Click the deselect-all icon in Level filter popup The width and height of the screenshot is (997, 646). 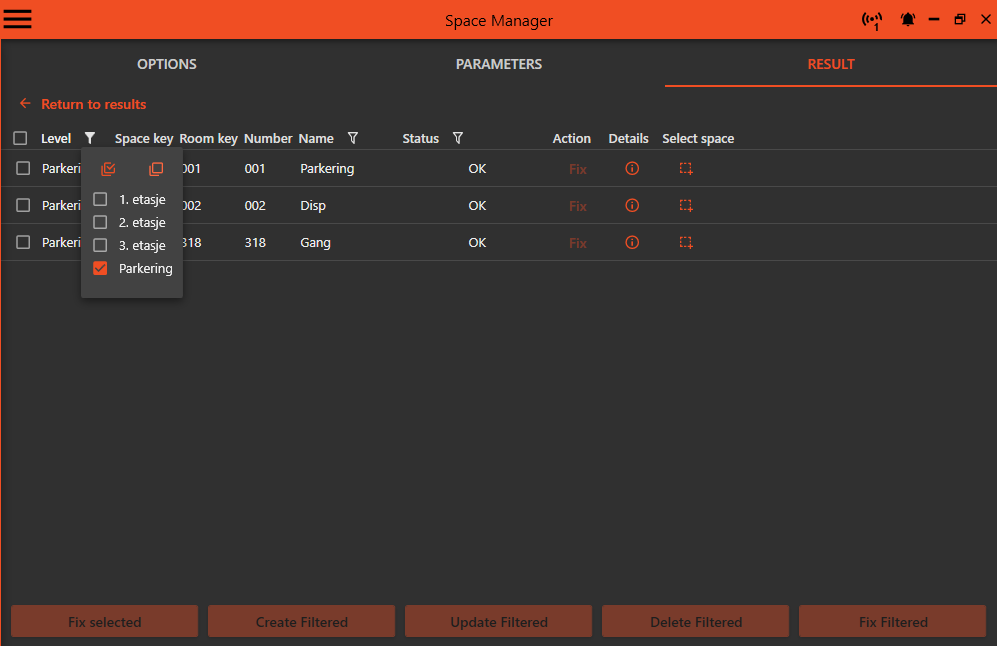click(x=156, y=169)
